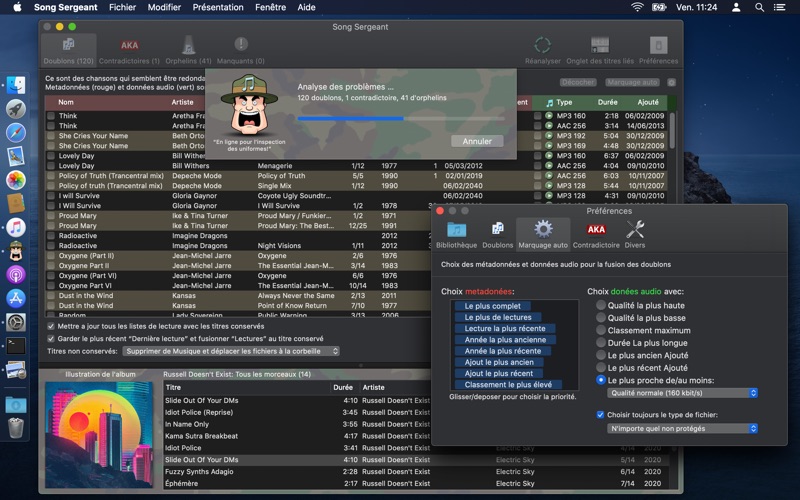Open Music app from the dock
The height and width of the screenshot is (500, 800).
(16, 227)
